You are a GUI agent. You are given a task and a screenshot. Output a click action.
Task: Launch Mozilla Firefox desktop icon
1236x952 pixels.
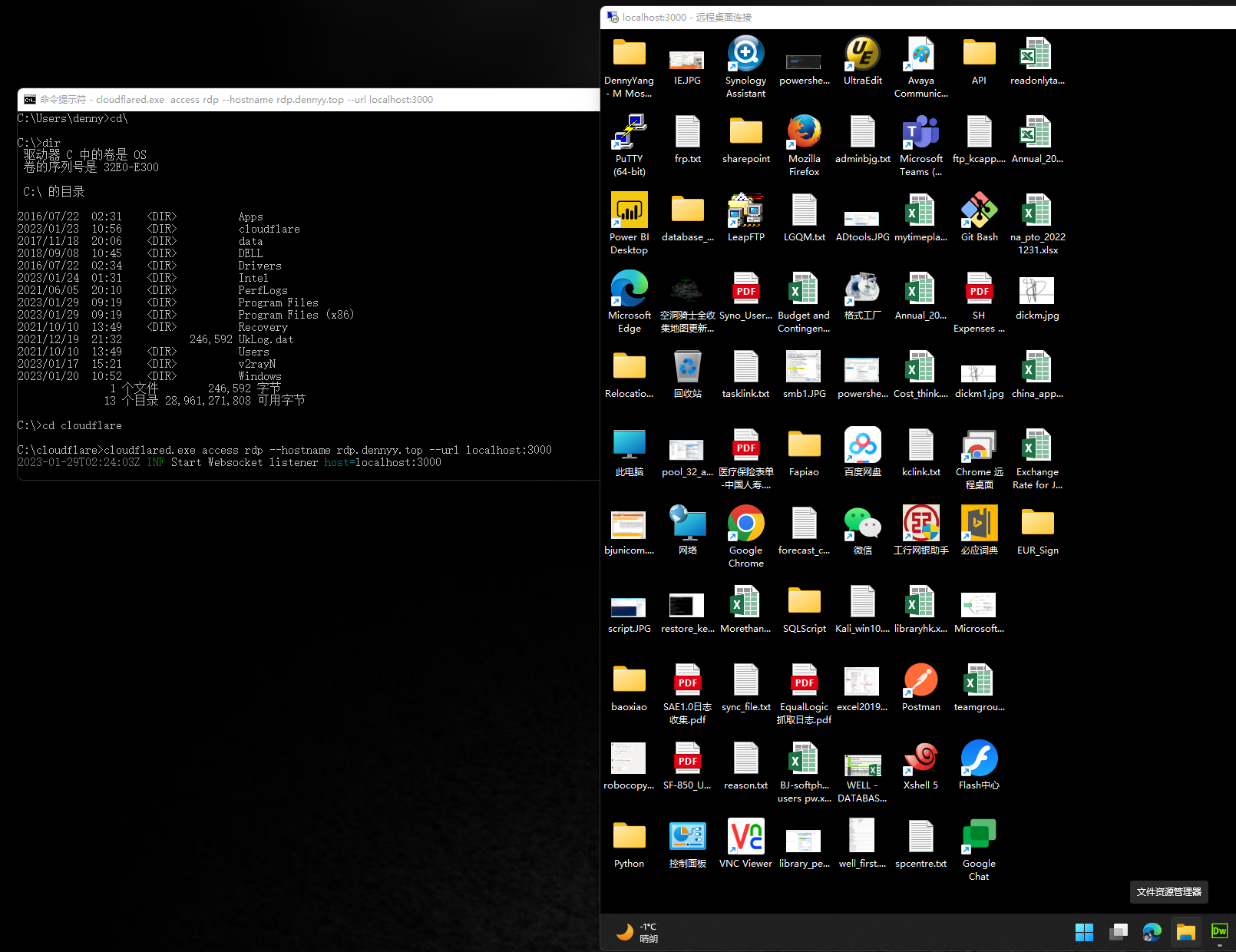coord(804,145)
